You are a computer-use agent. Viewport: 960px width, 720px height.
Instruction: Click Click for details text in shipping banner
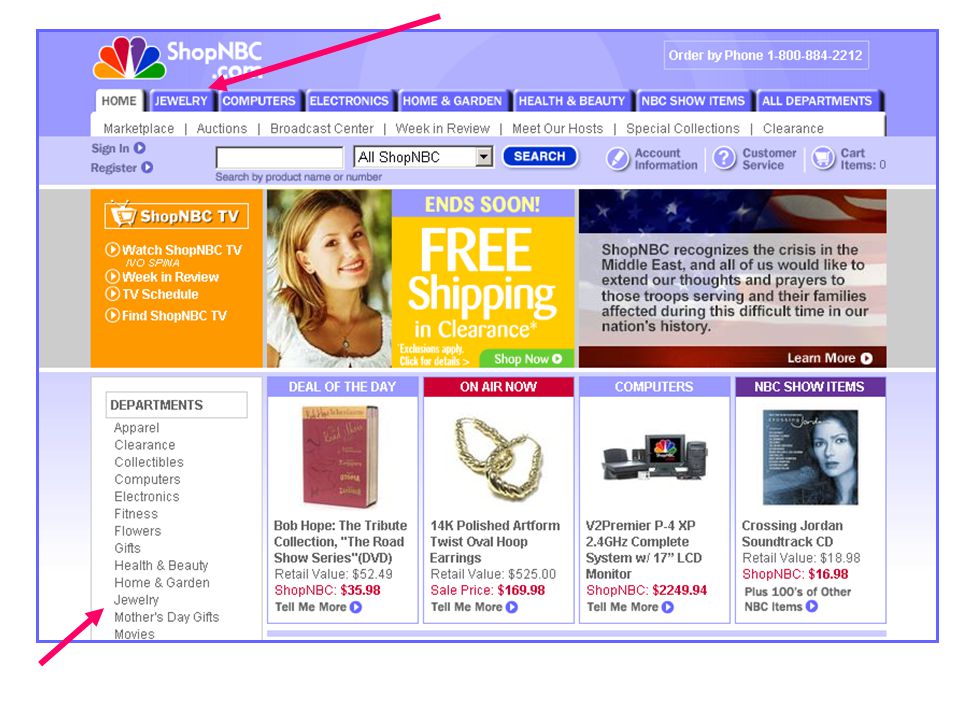click(435, 361)
